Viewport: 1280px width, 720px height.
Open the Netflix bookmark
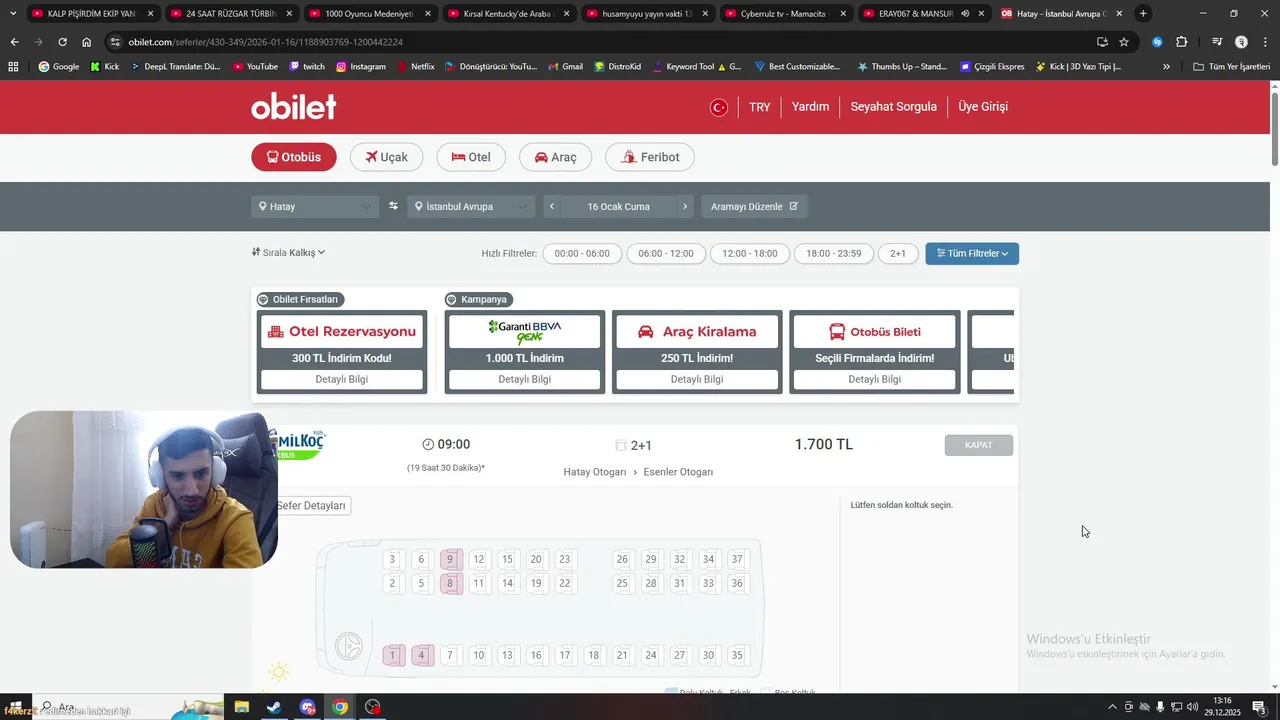415,67
